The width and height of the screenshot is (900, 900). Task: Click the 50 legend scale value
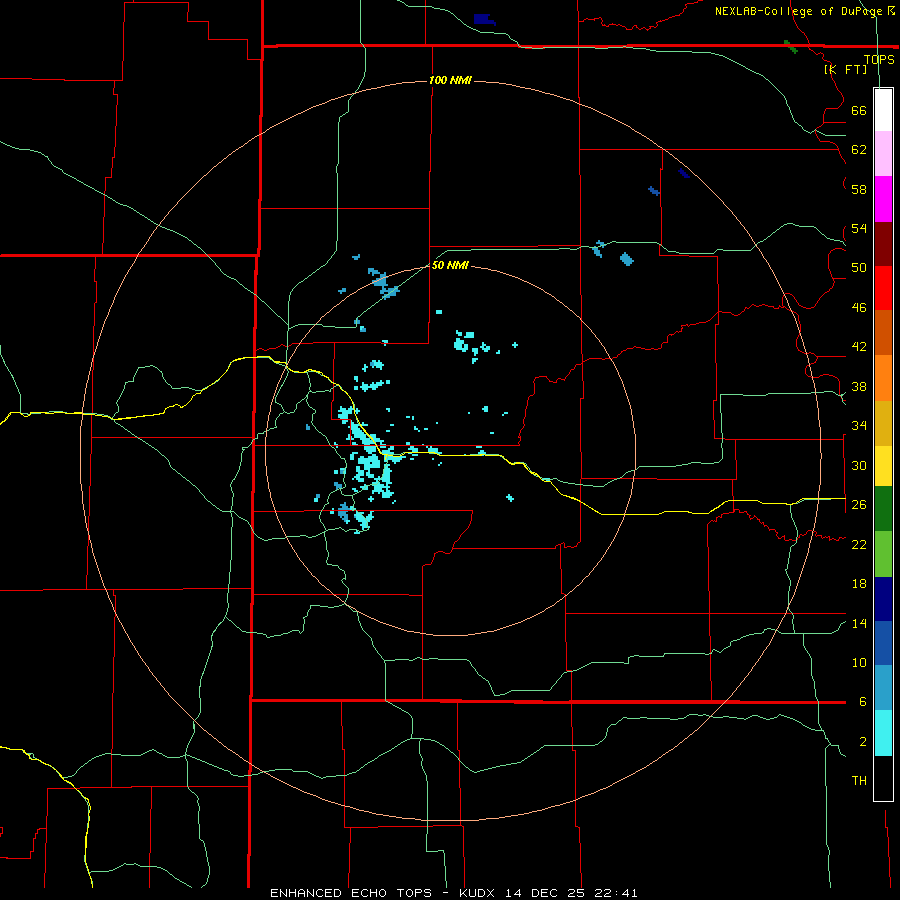859,268
